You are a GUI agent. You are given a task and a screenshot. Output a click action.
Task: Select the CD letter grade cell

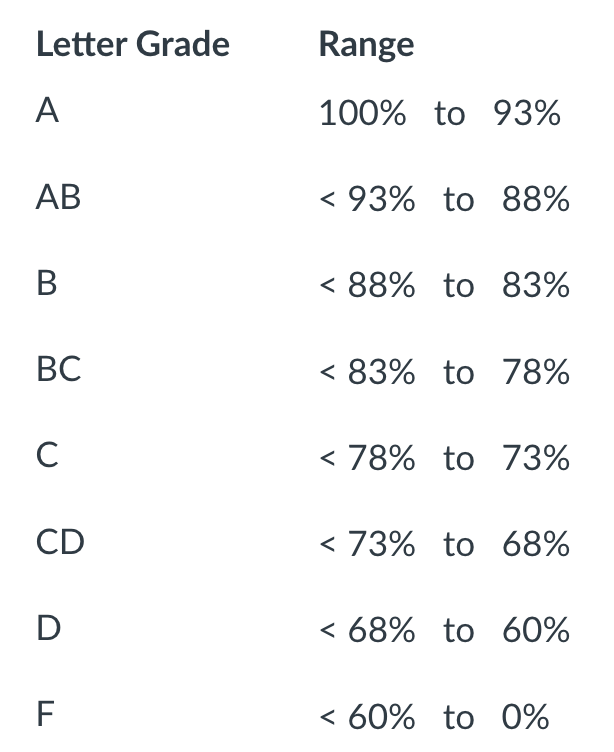(60, 544)
